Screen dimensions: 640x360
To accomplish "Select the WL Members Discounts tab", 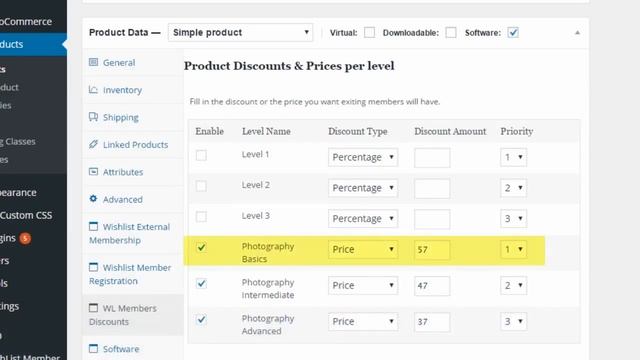I will point(133,315).
